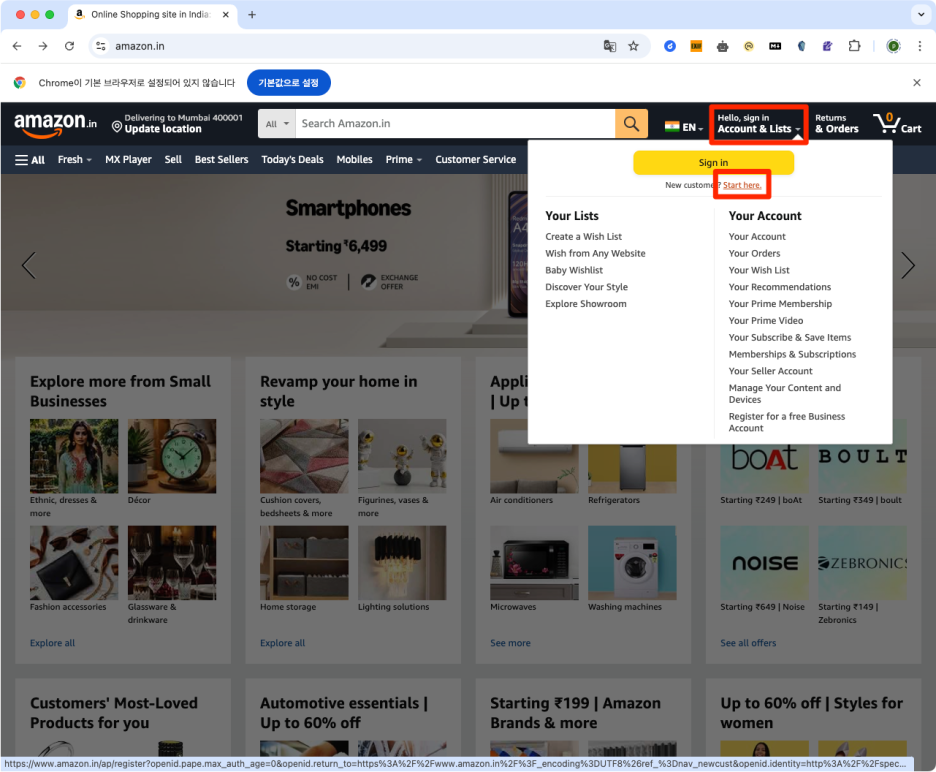Click Hello, sign in Account & Lists
936x772 pixels.
(759, 124)
